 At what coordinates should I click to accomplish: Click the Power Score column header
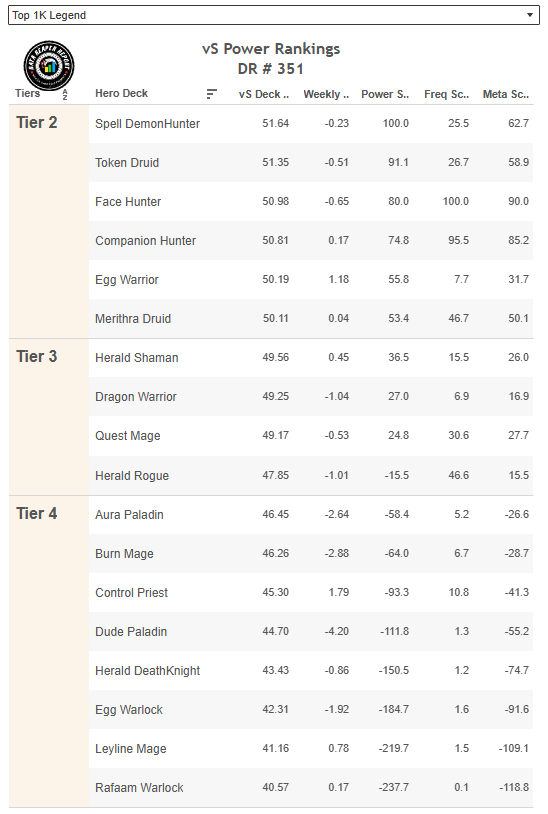click(x=385, y=94)
